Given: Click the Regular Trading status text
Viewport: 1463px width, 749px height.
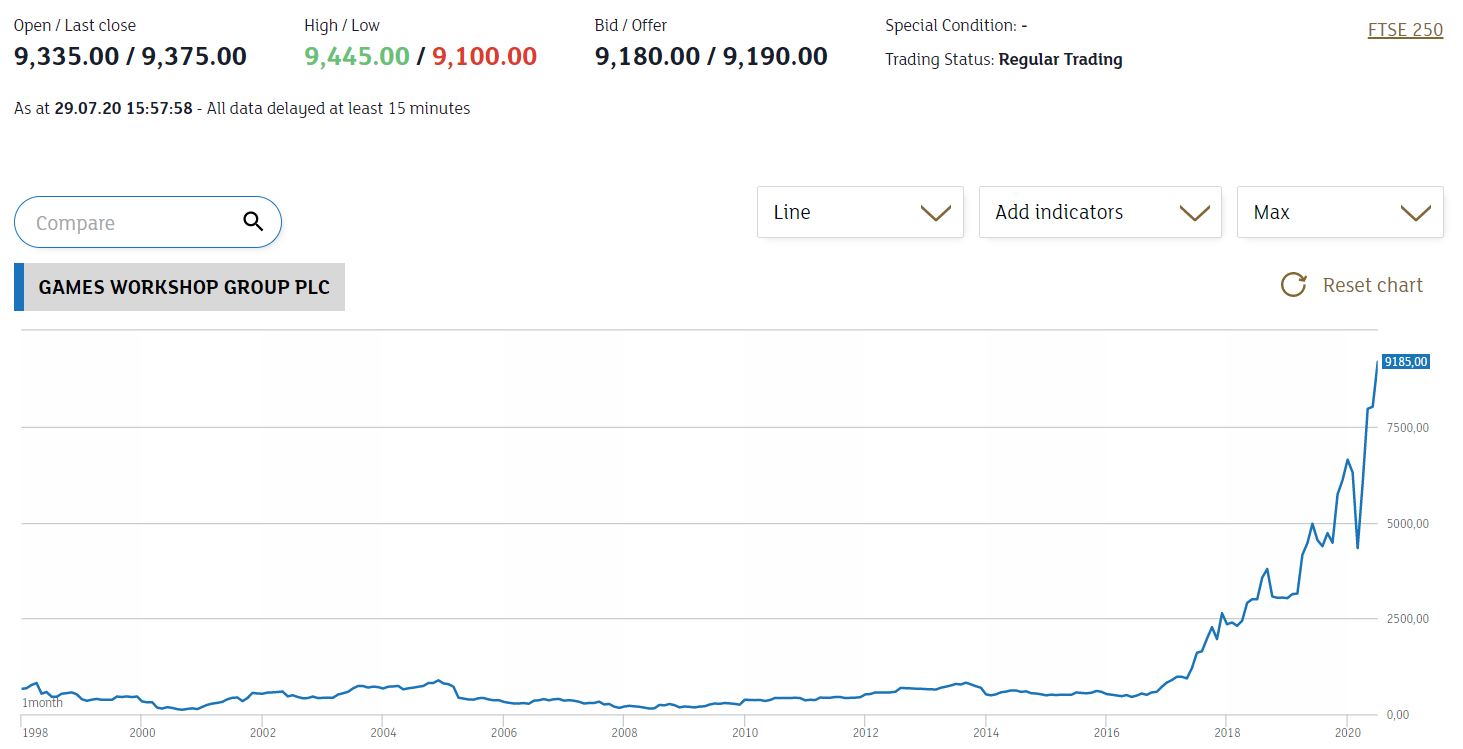Looking at the screenshot, I should 1060,60.
